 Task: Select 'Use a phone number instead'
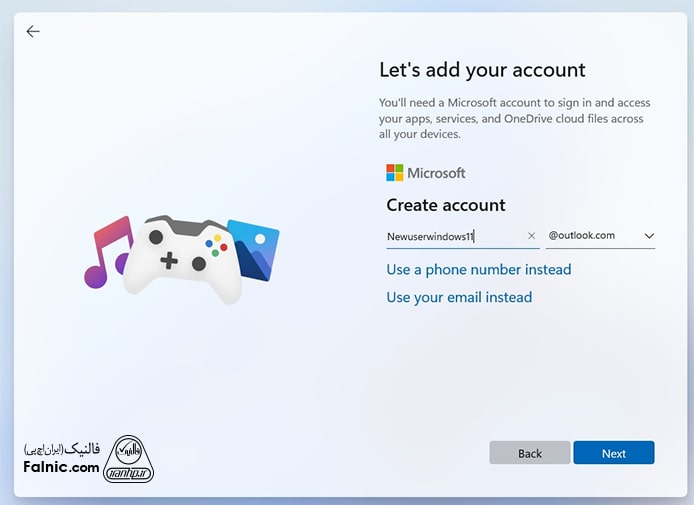click(479, 270)
